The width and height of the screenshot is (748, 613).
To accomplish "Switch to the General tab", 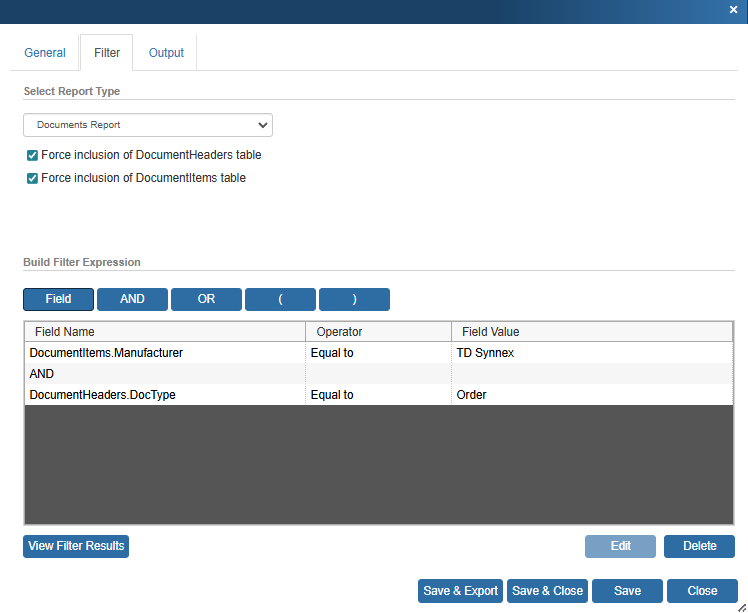I will pyautogui.click(x=45, y=53).
